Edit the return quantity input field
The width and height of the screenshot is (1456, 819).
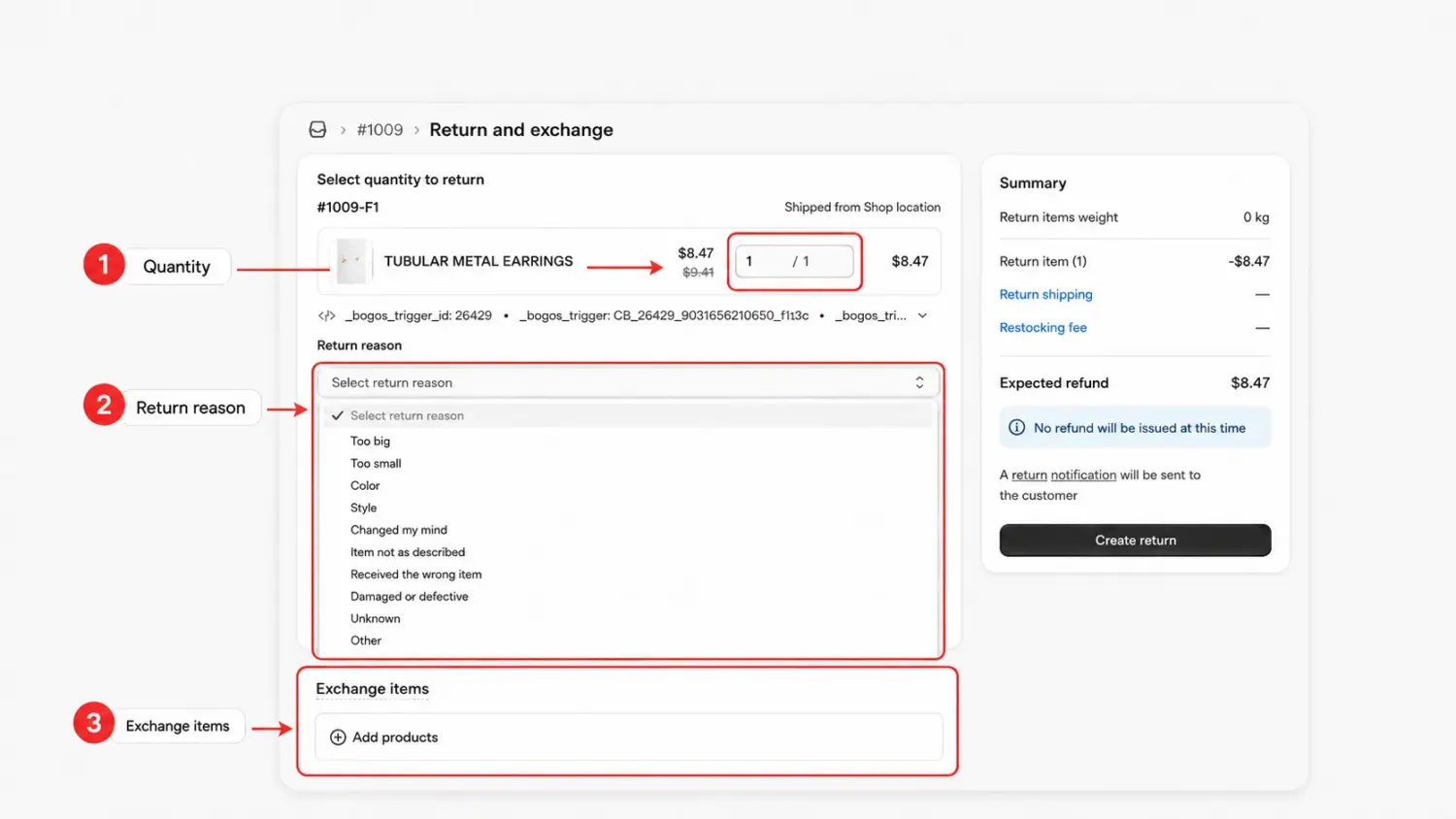click(794, 261)
